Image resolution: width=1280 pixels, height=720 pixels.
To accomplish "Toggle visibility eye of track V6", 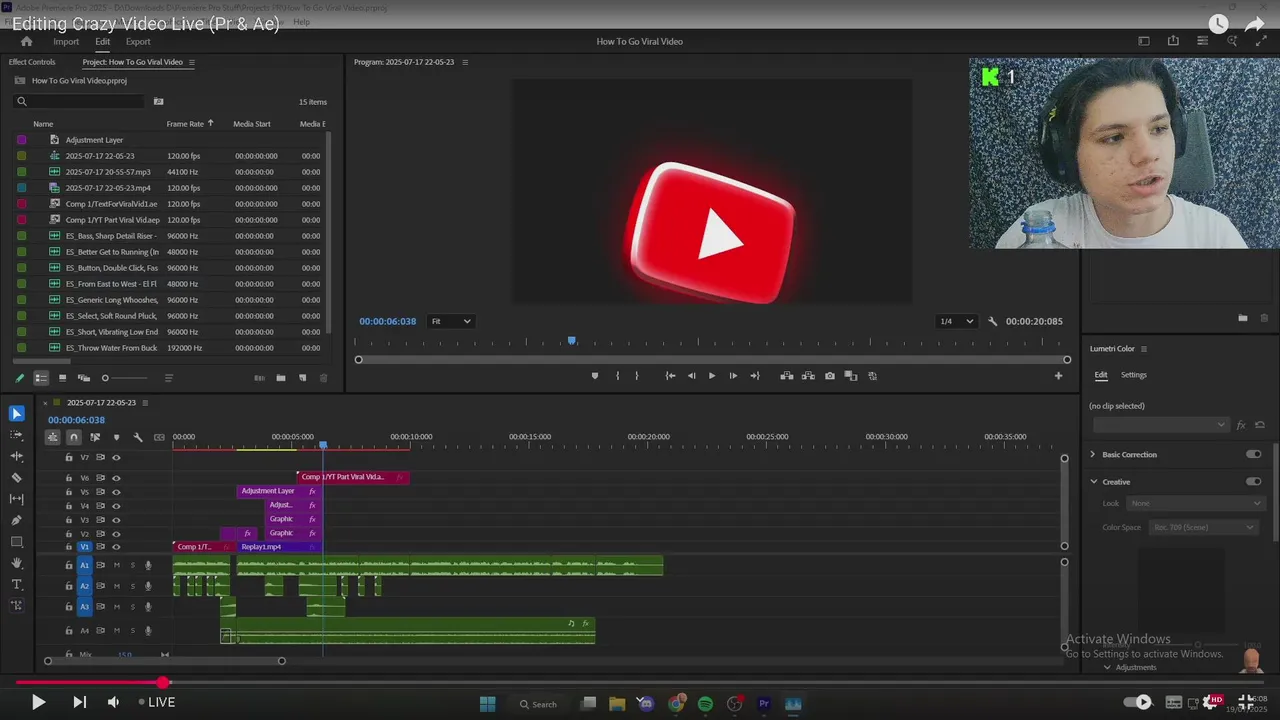I will pos(116,478).
